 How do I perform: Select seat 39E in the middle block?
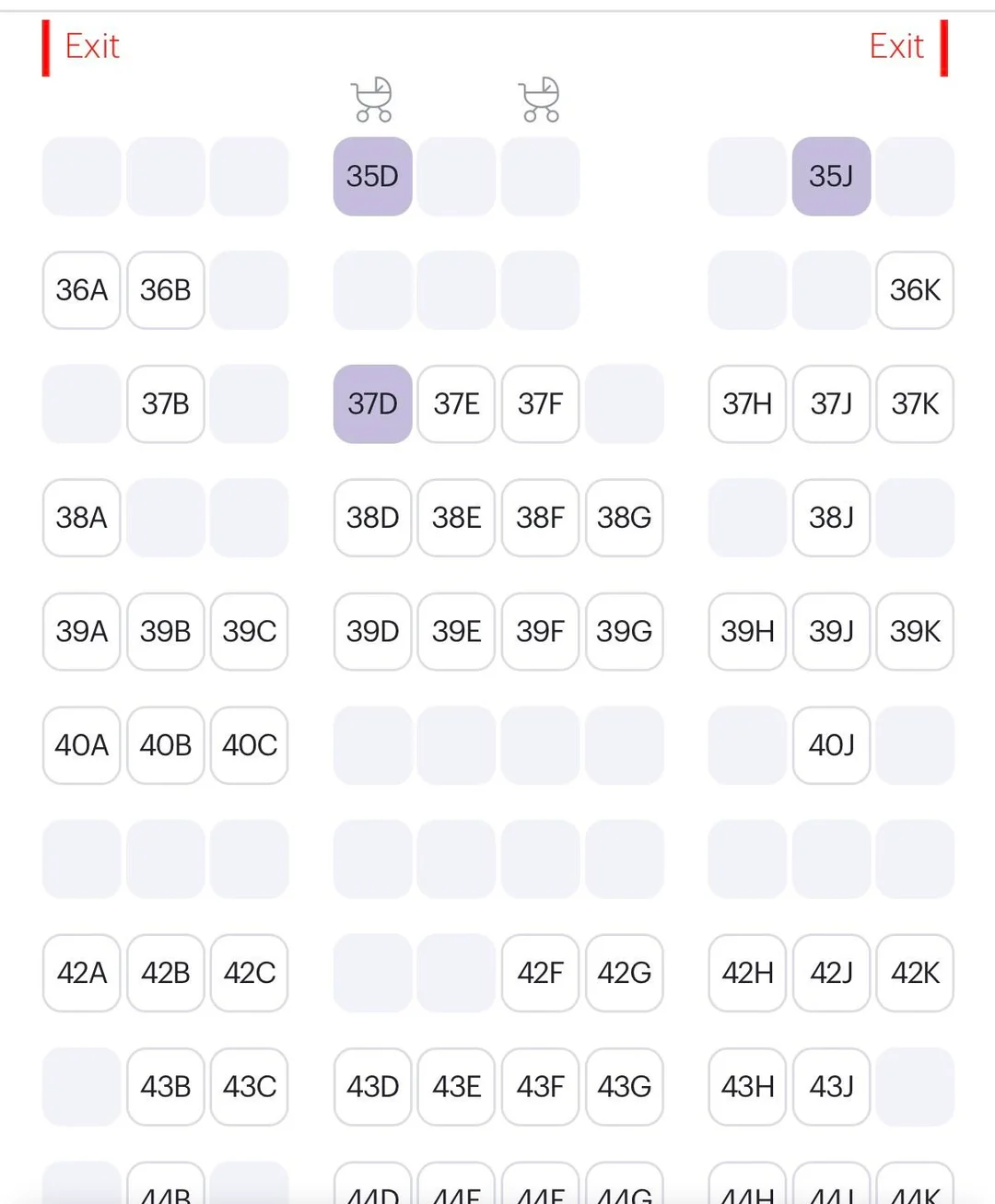tap(456, 631)
